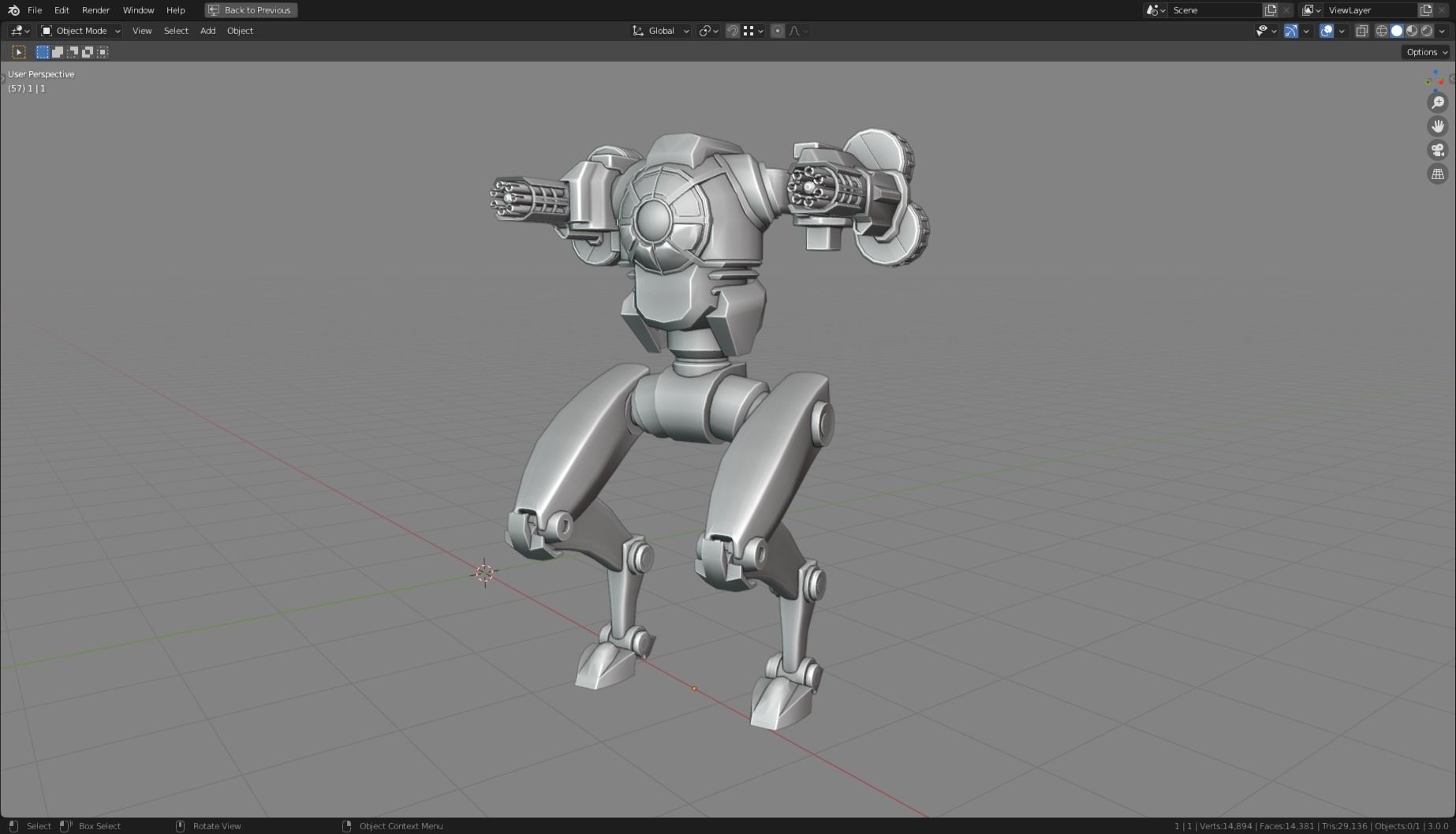Open the Render menu

[95, 10]
